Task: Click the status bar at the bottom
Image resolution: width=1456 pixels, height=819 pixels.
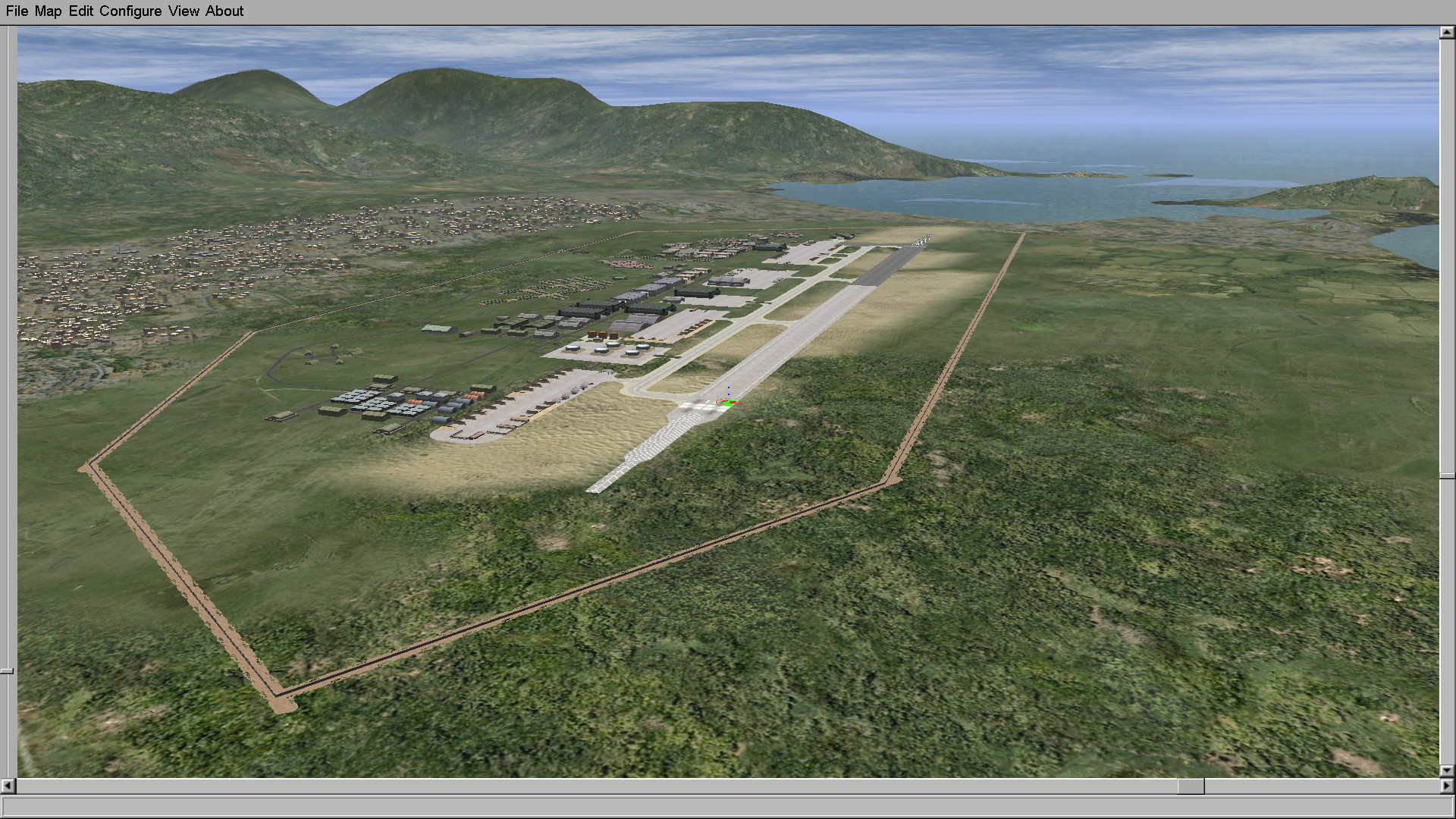Action: 728,806
